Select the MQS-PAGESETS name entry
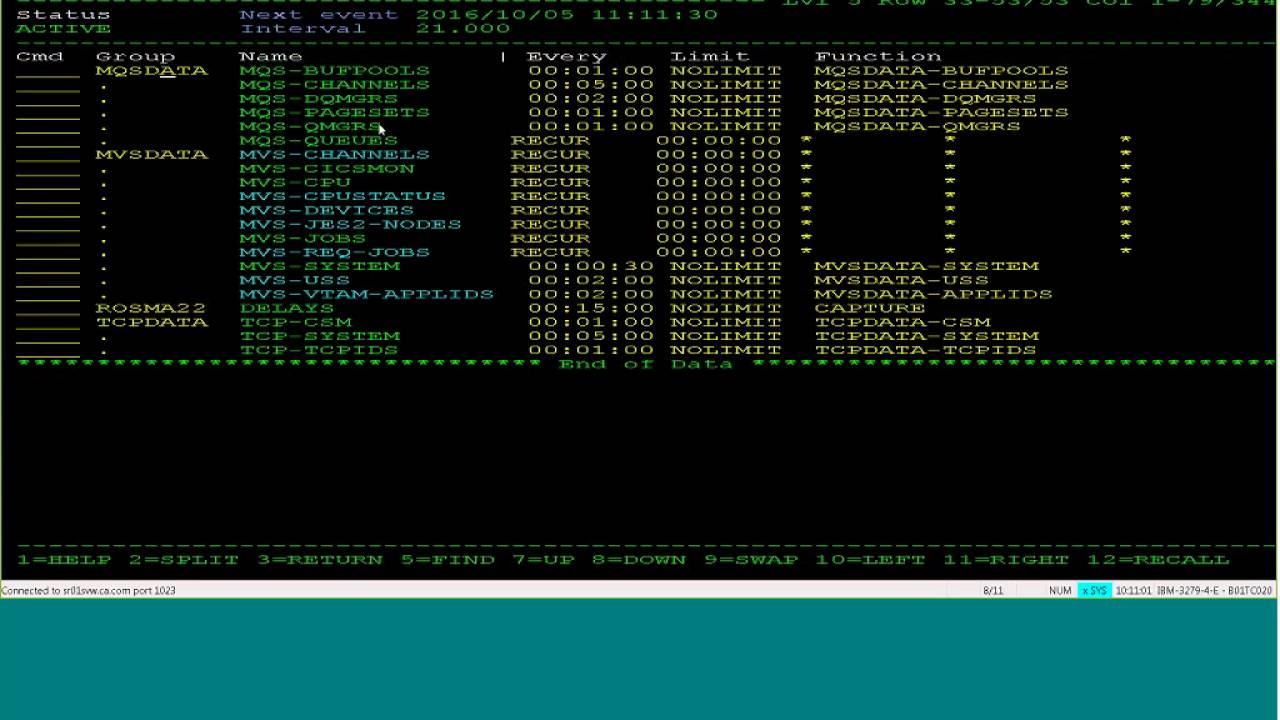The height and width of the screenshot is (720, 1280). tap(335, 113)
